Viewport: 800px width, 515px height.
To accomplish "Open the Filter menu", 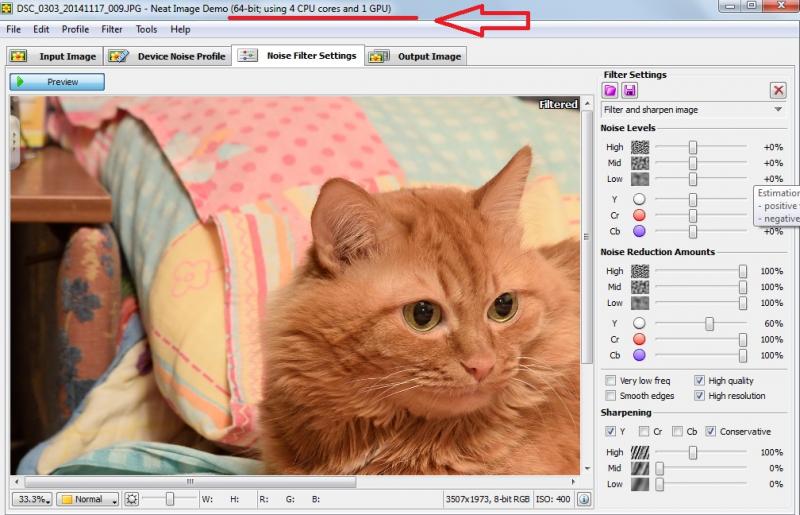I will [x=112, y=30].
